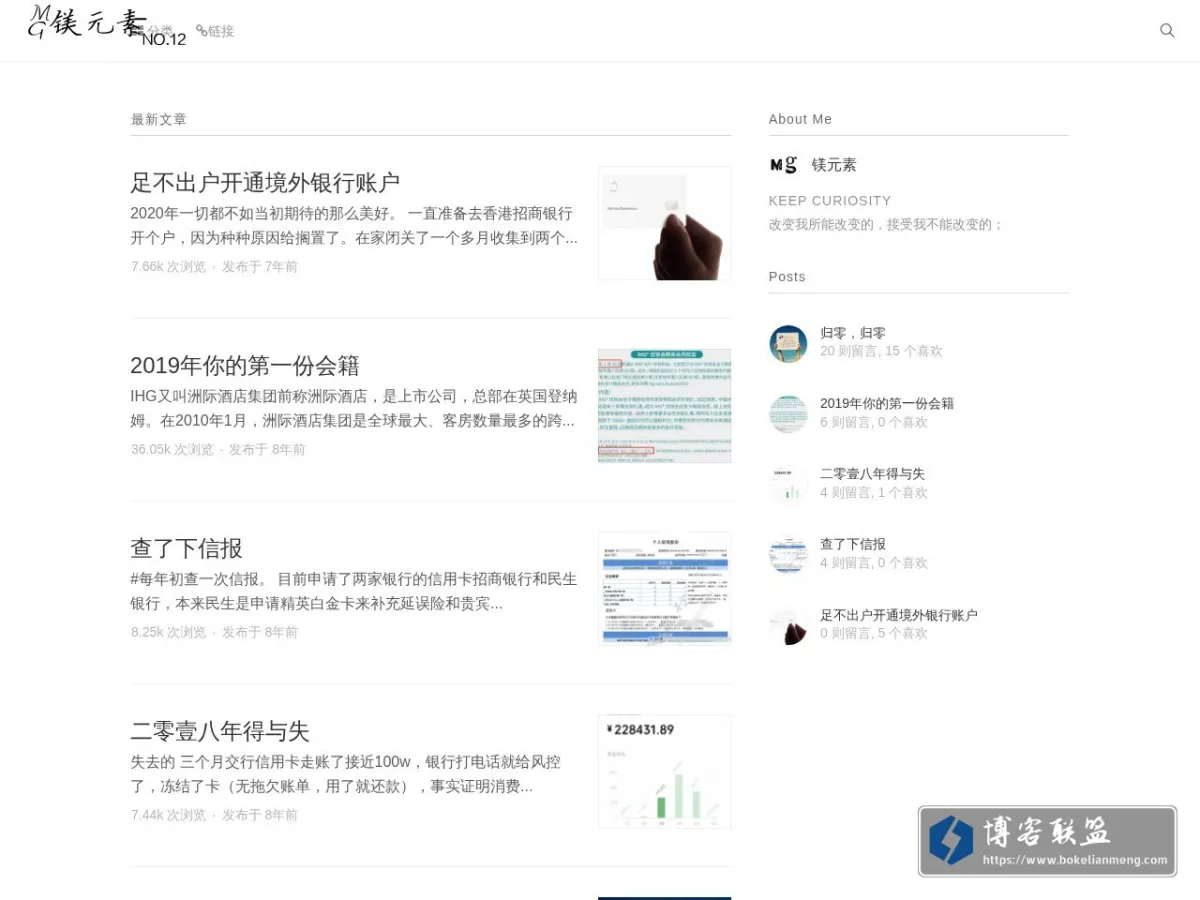
Task: Click the motto 改变我所能改变的，接受我不能改变的
Action: tap(886, 225)
